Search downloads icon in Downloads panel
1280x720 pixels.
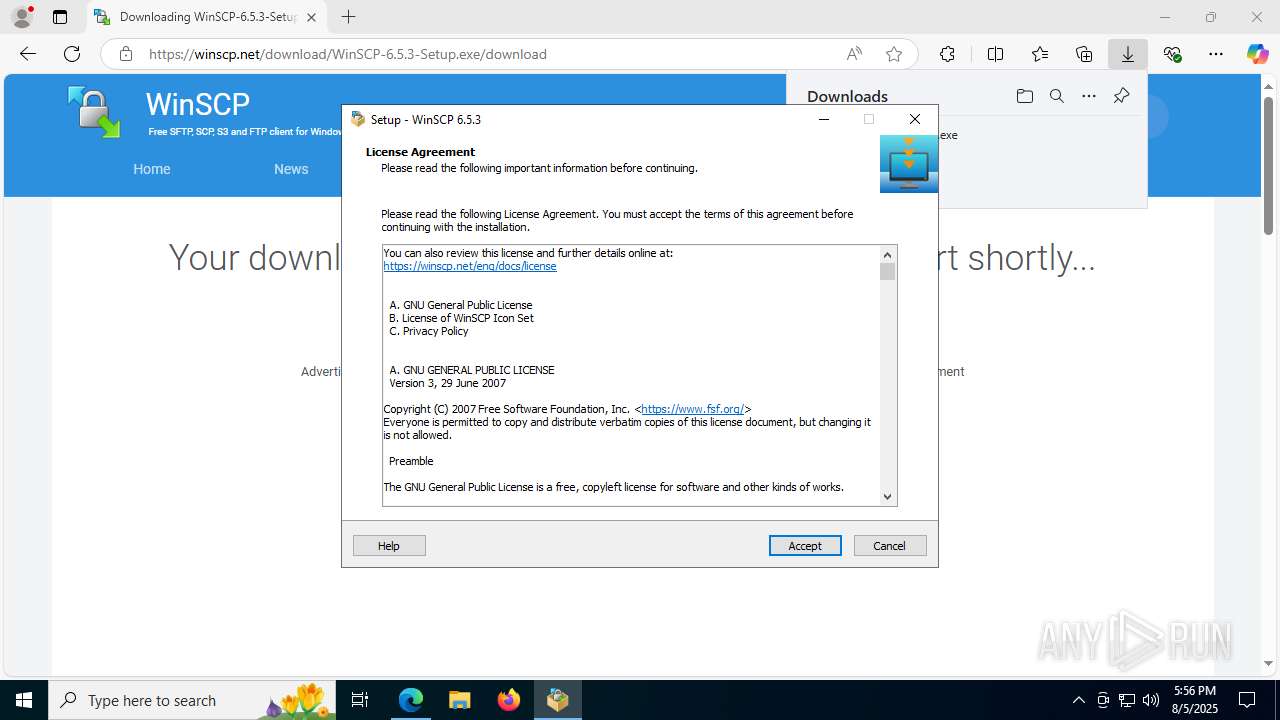point(1056,96)
